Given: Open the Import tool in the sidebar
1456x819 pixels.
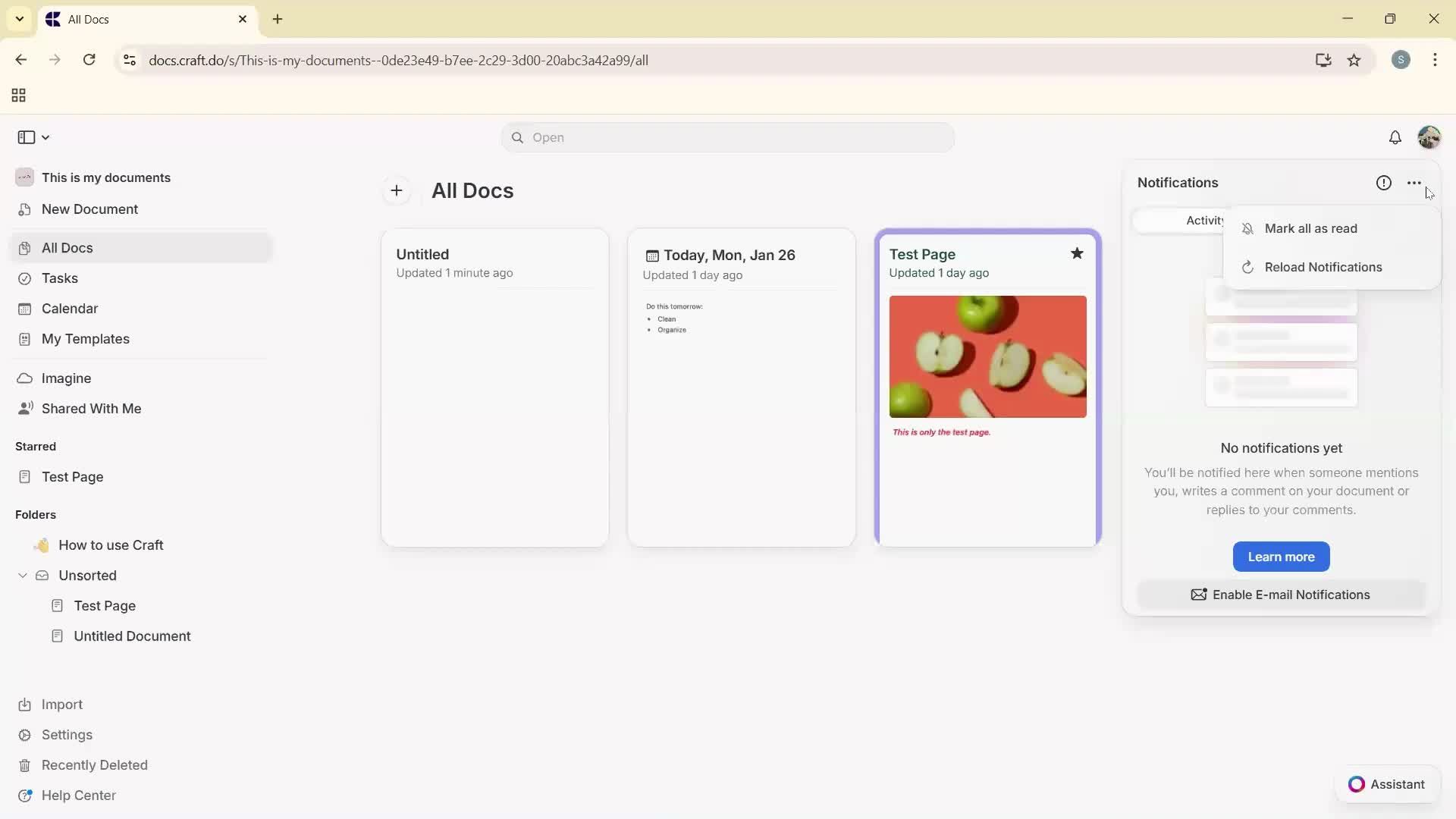Looking at the screenshot, I should (62, 704).
